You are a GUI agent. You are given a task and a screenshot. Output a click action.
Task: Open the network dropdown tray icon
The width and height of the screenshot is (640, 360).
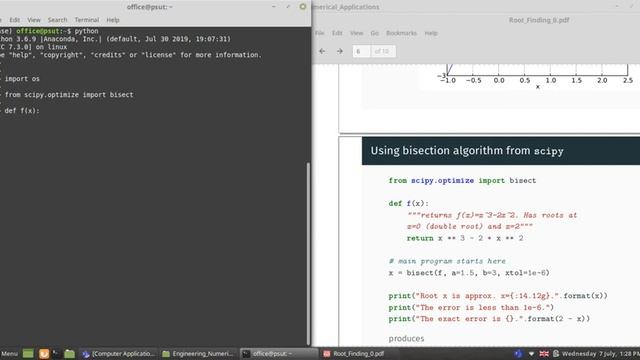(531, 354)
